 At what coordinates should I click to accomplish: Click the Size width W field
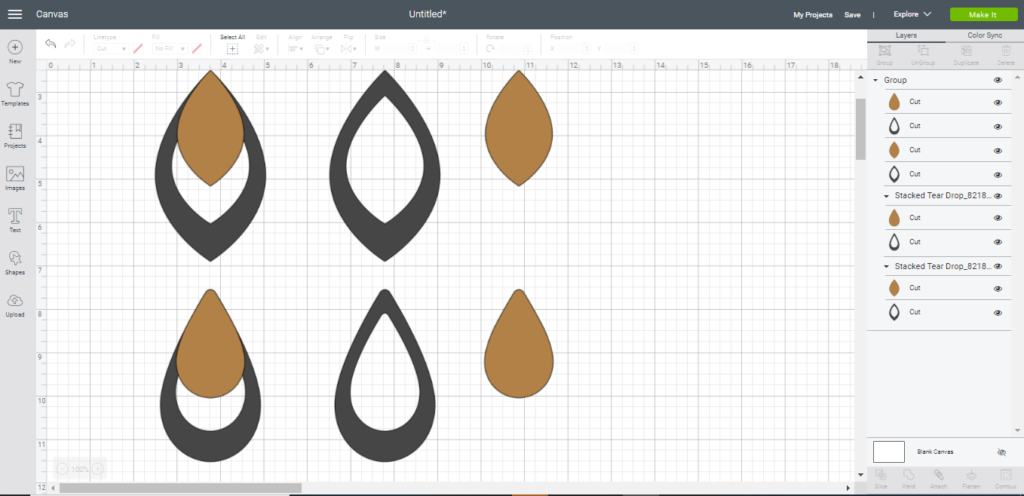pos(402,49)
